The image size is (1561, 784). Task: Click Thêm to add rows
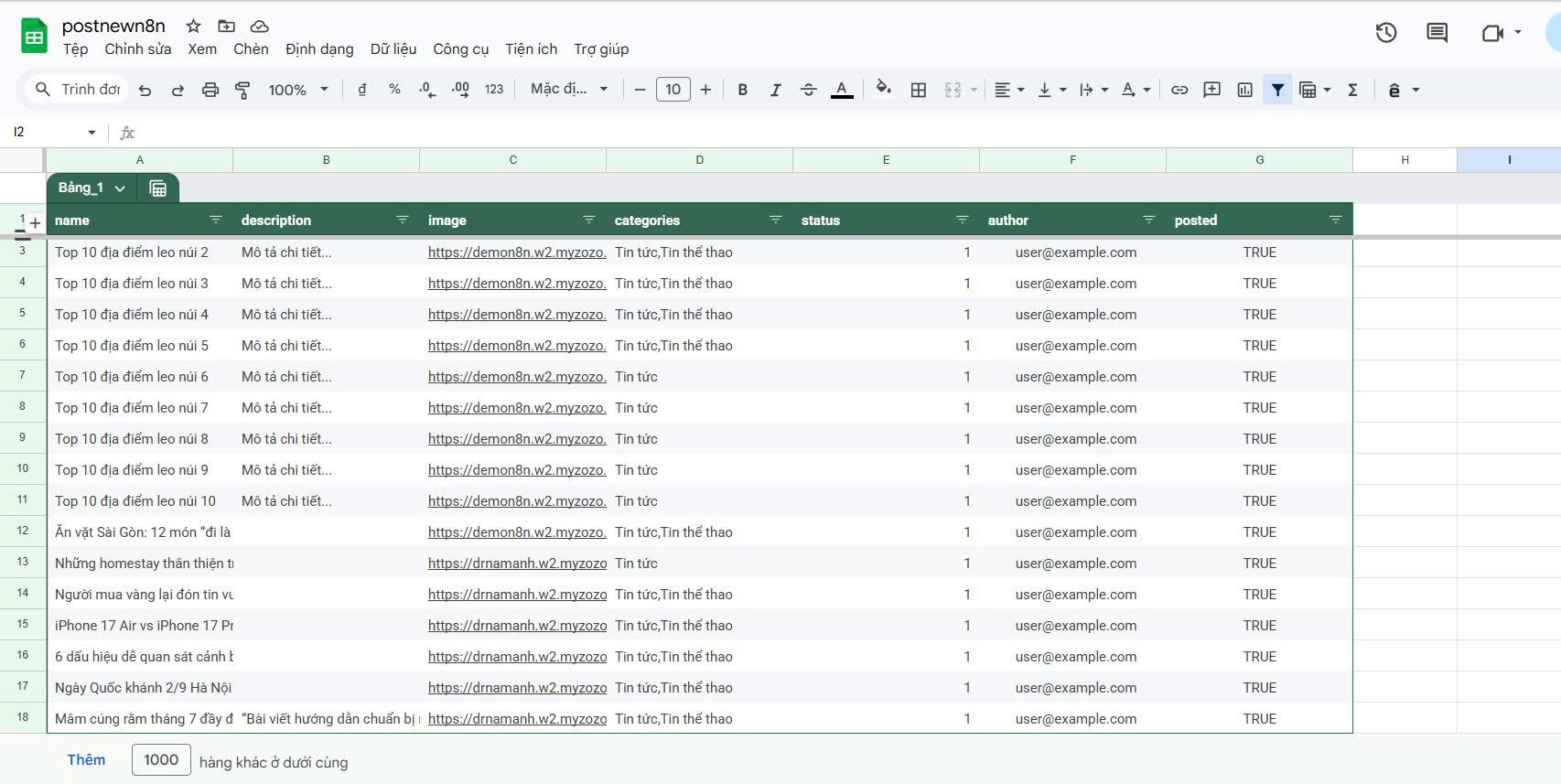coord(86,760)
